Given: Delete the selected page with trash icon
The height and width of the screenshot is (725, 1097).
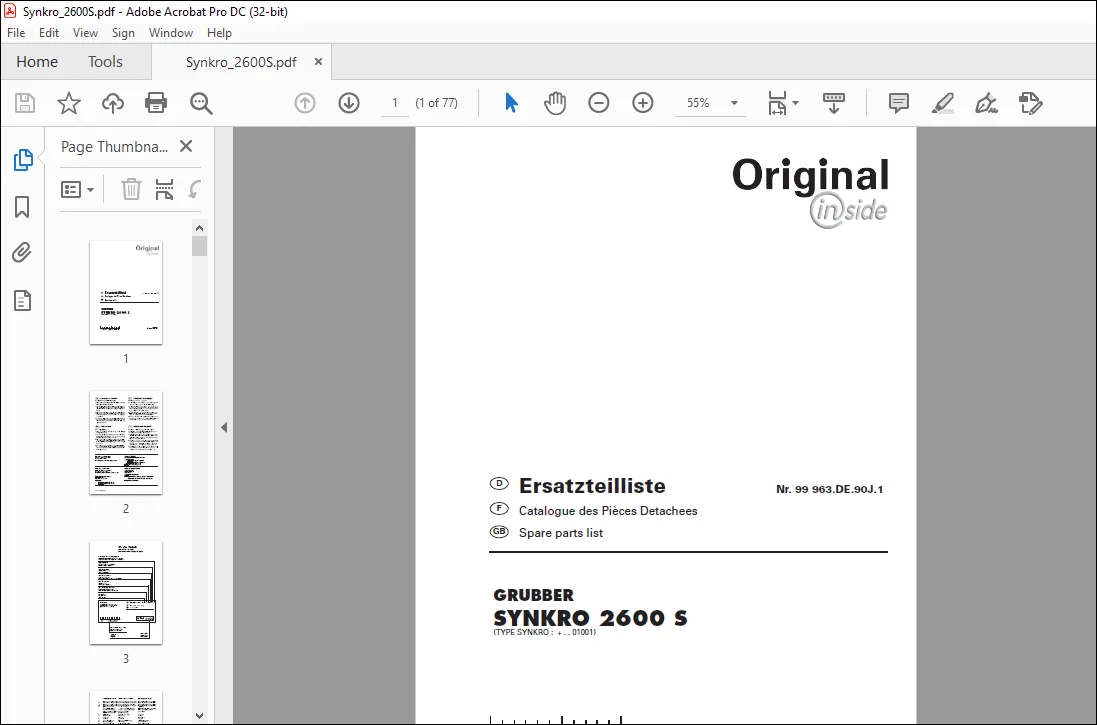Looking at the screenshot, I should (x=131, y=189).
